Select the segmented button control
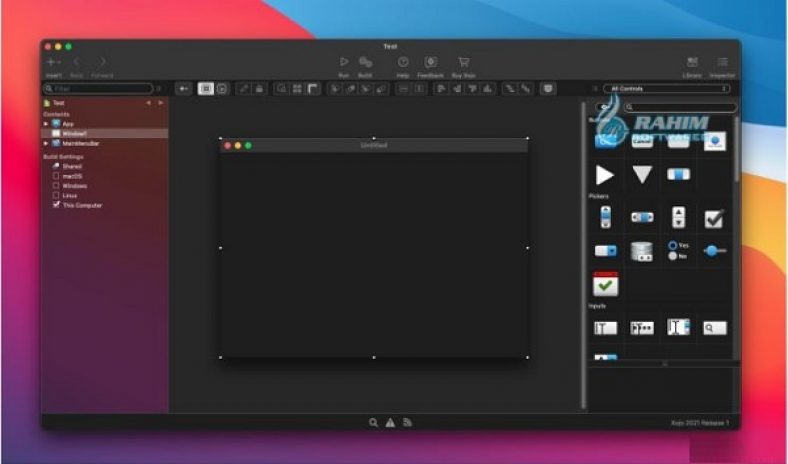The image size is (788, 464). pos(678,174)
